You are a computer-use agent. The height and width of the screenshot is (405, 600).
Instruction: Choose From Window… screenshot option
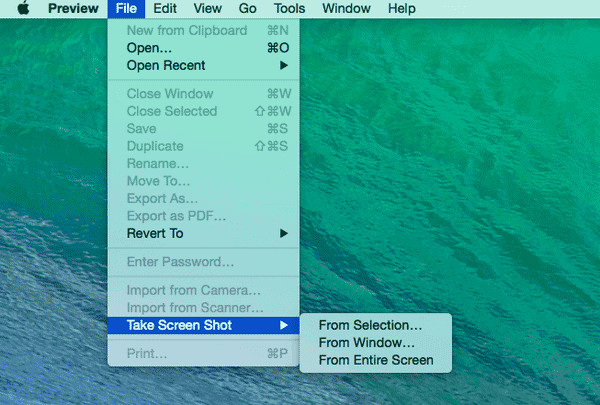(366, 342)
